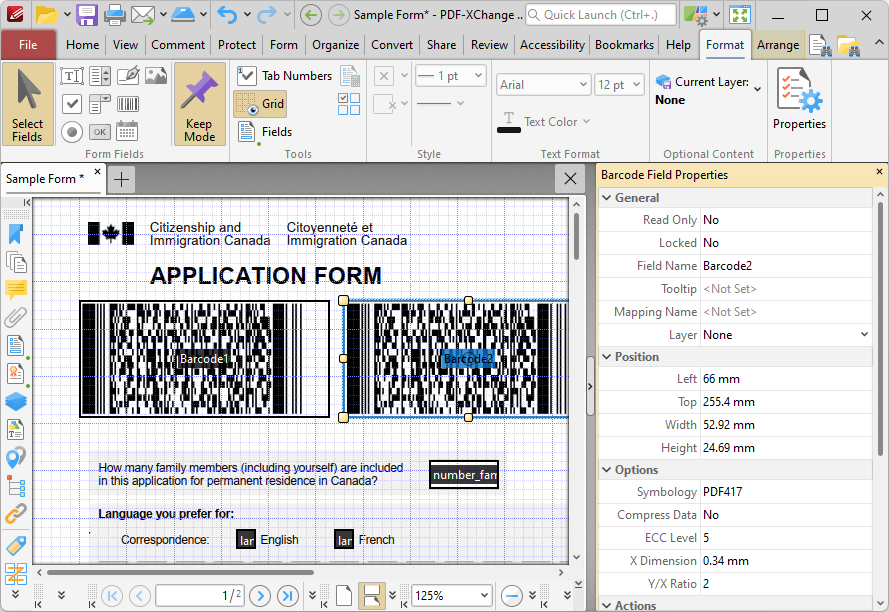Switch to the Arrange ribbon tab

[778, 44]
